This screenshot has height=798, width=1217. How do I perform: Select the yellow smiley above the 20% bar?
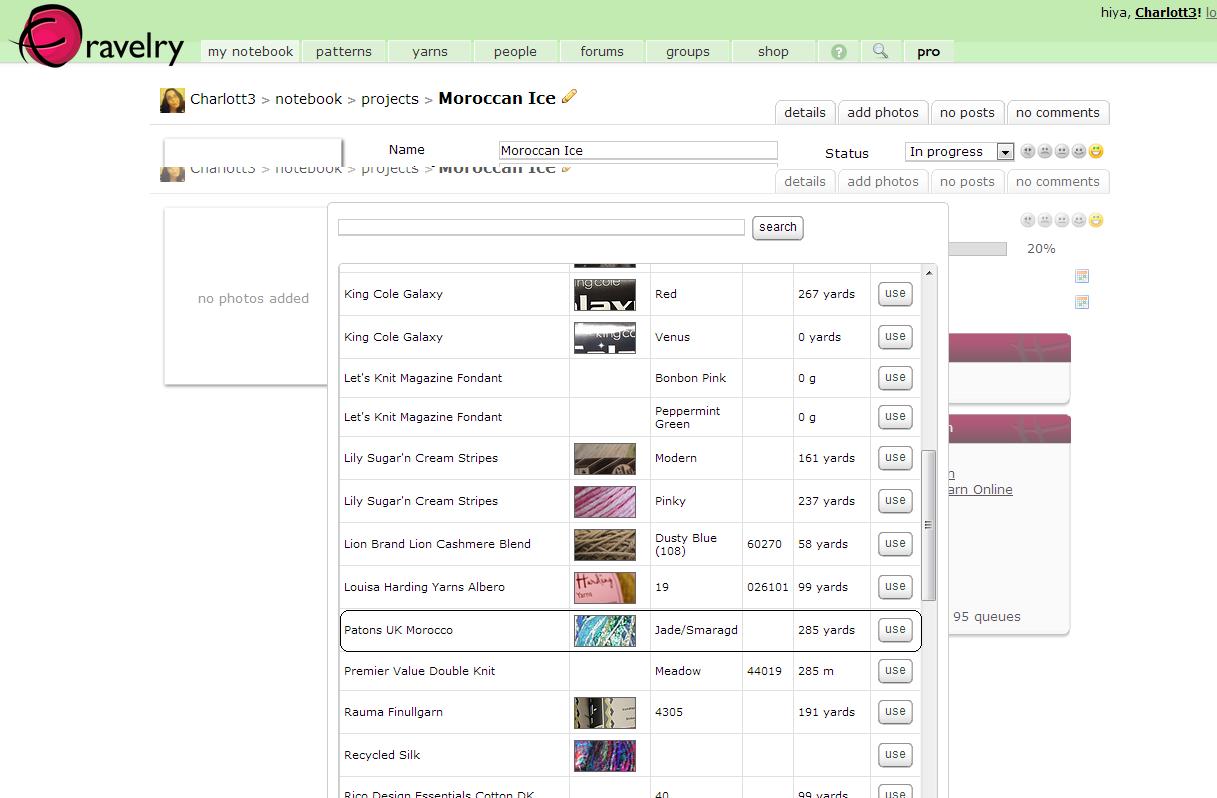coord(1096,221)
